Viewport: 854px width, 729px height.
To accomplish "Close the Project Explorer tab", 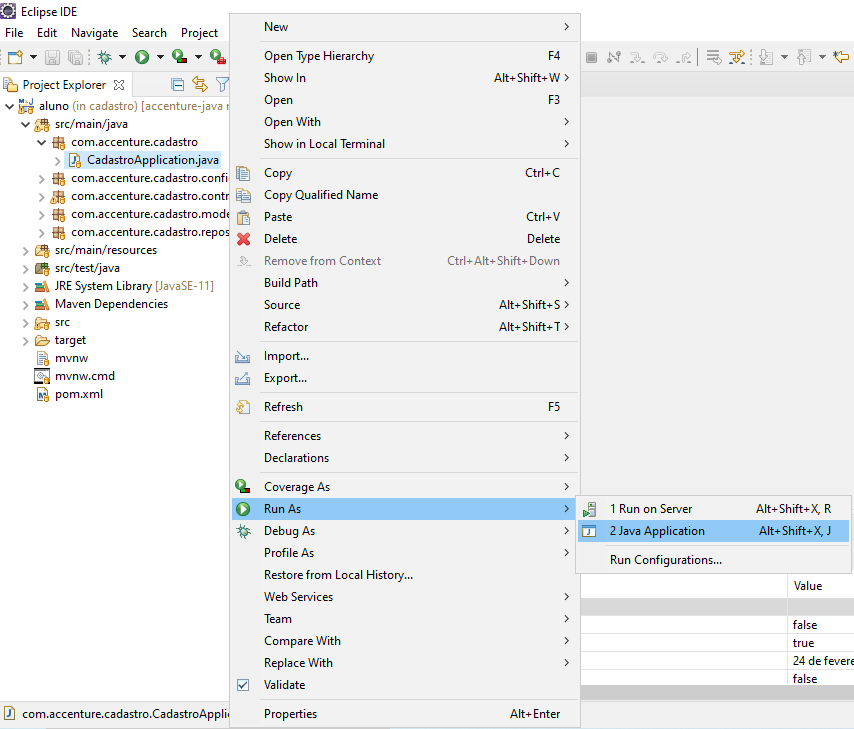I will (119, 85).
